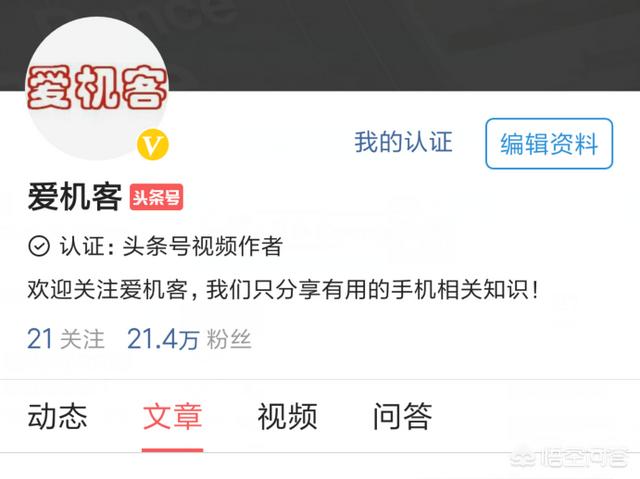This screenshot has width=640, height=479.
Task: Tap the 爱机客 circular profile avatar
Action: [97, 88]
